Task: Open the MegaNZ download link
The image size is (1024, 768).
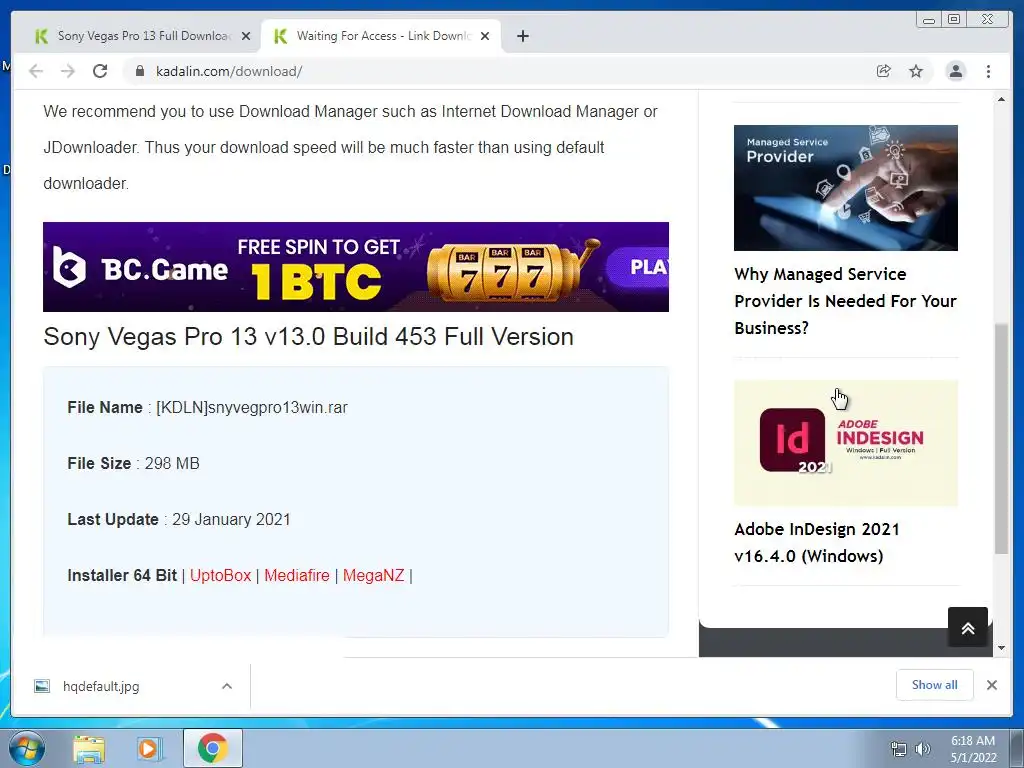Action: tap(374, 575)
